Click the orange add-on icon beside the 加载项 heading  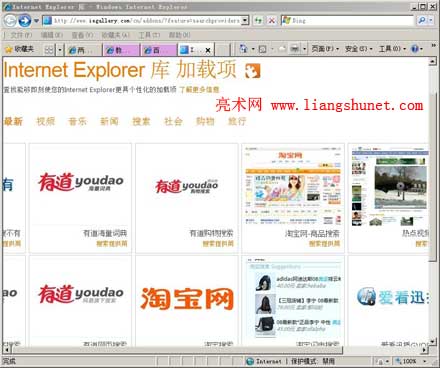pos(252,71)
